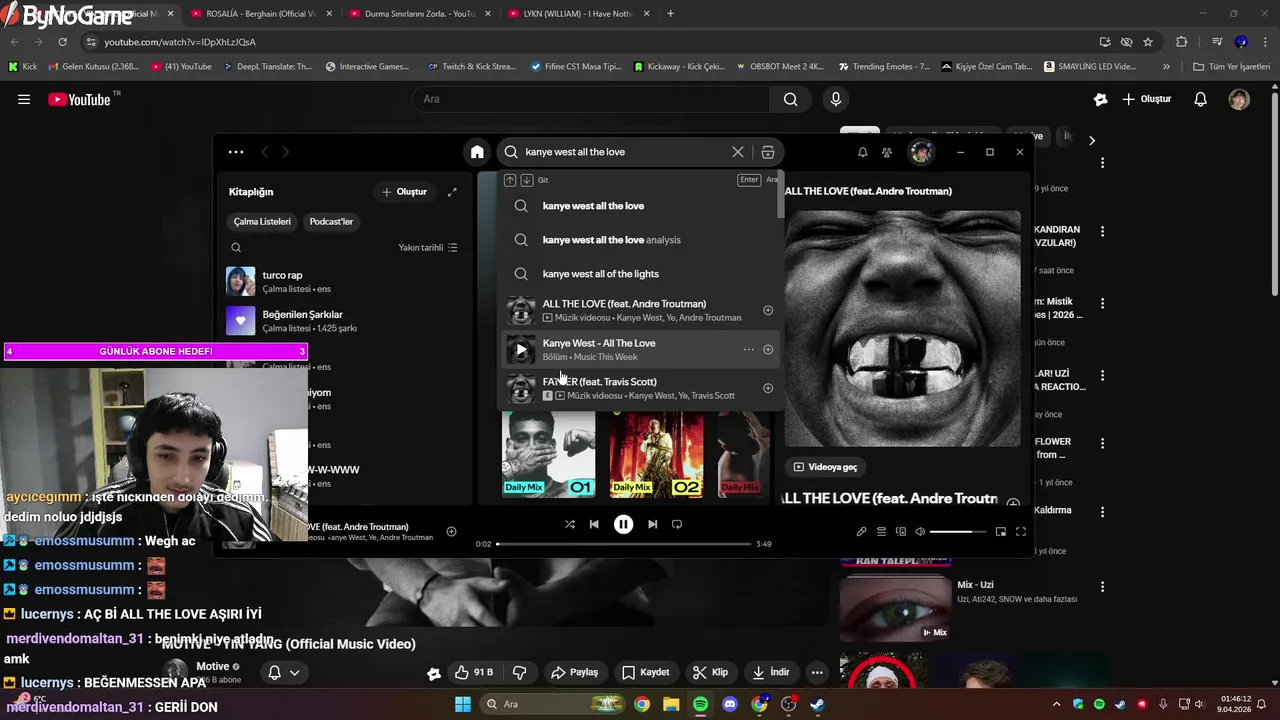Open Daily Mix 01 card
This screenshot has height=720, width=1280.
(548, 454)
